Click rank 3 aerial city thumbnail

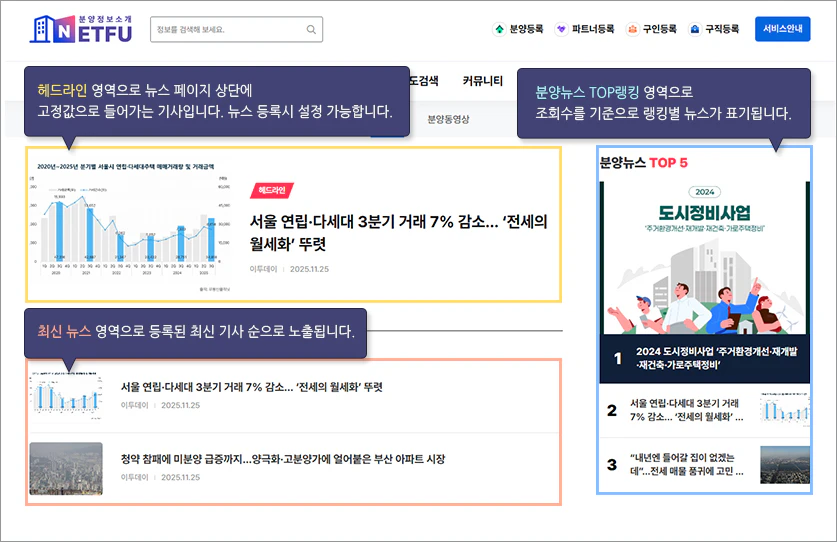785,465
